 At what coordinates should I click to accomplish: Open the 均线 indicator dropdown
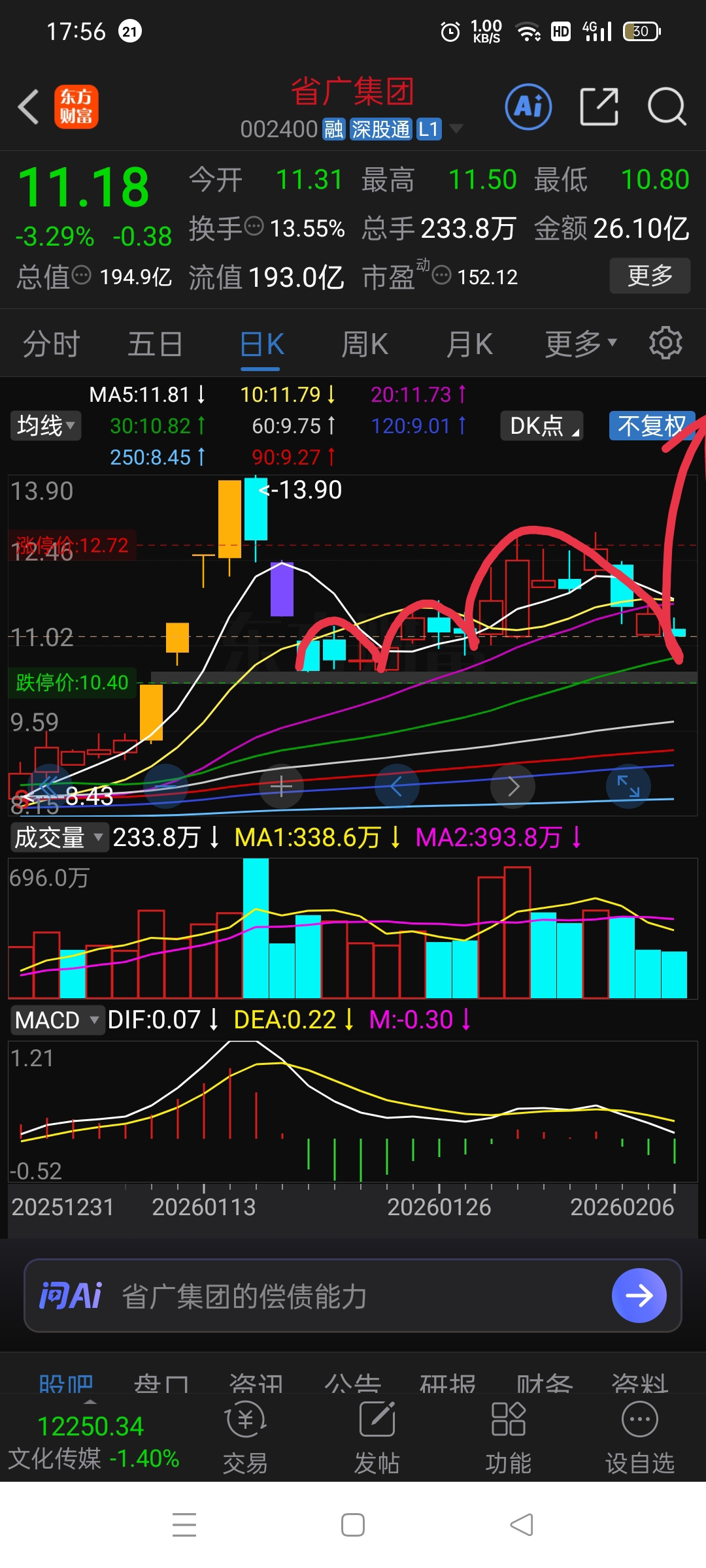pos(46,426)
